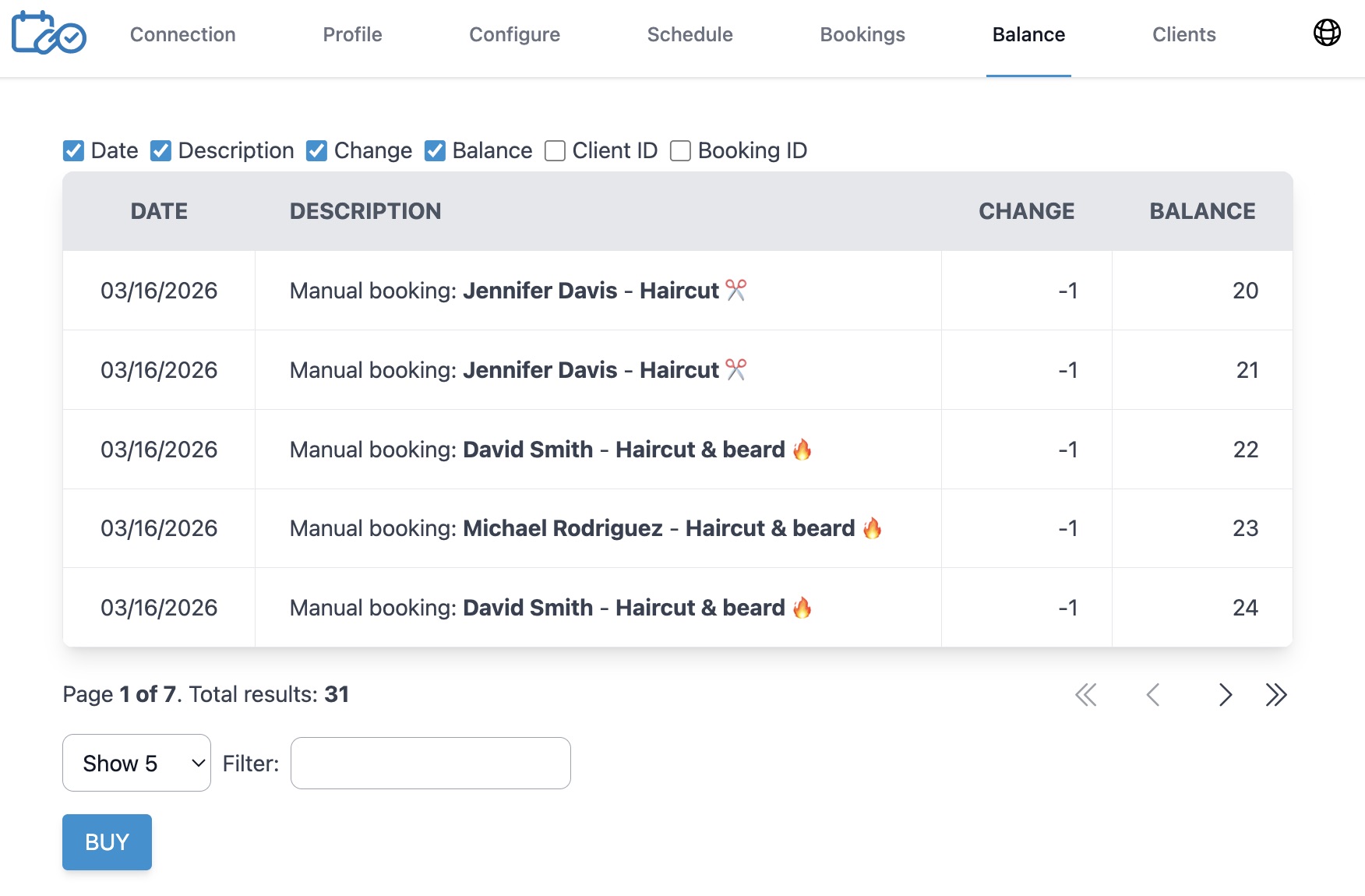Screen dimensions: 1365x896
Task: Go to previous page with left chevron
Action: coord(1152,694)
